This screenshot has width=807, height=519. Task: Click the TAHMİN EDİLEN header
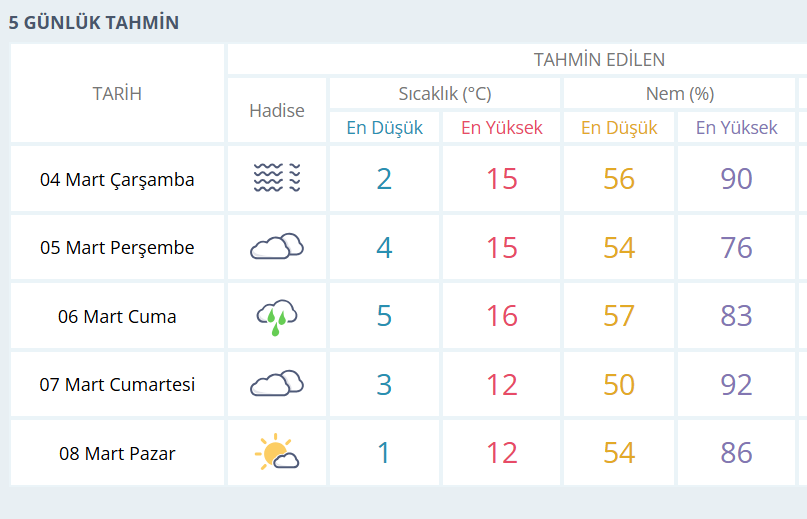599,60
